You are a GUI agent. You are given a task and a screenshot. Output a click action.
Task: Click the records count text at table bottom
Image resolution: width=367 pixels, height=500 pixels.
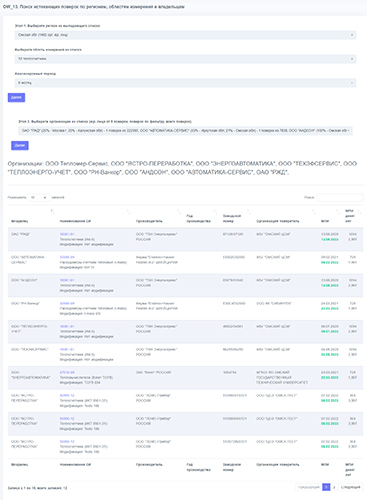37,488
